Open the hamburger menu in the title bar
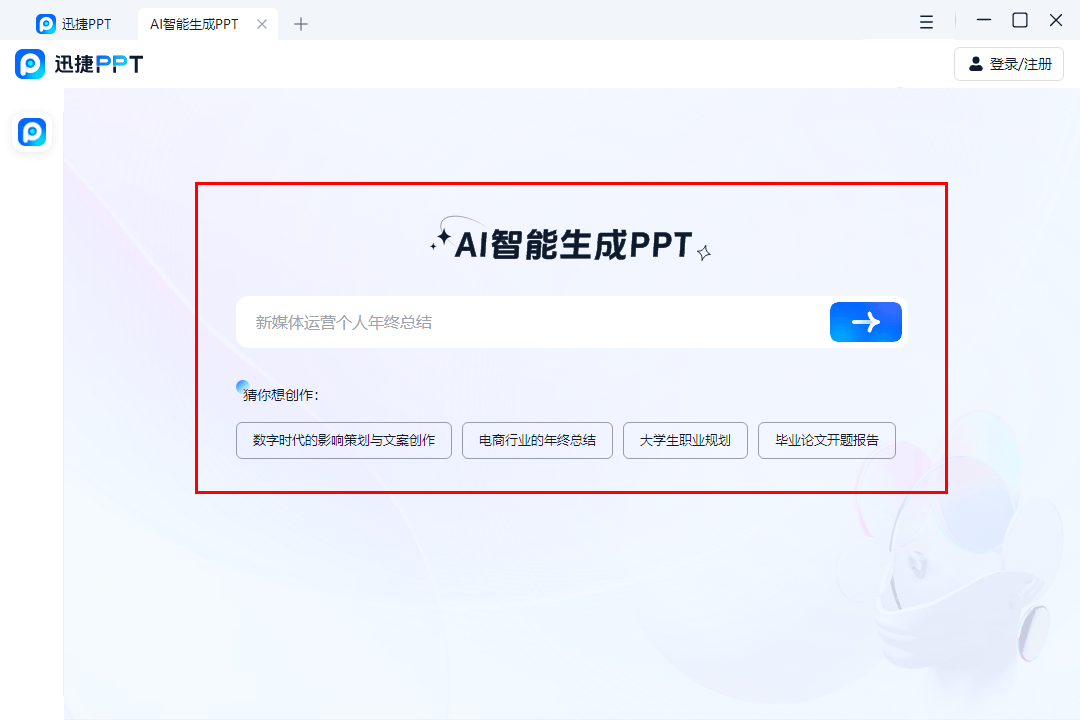This screenshot has height=720, width=1080. click(x=926, y=20)
